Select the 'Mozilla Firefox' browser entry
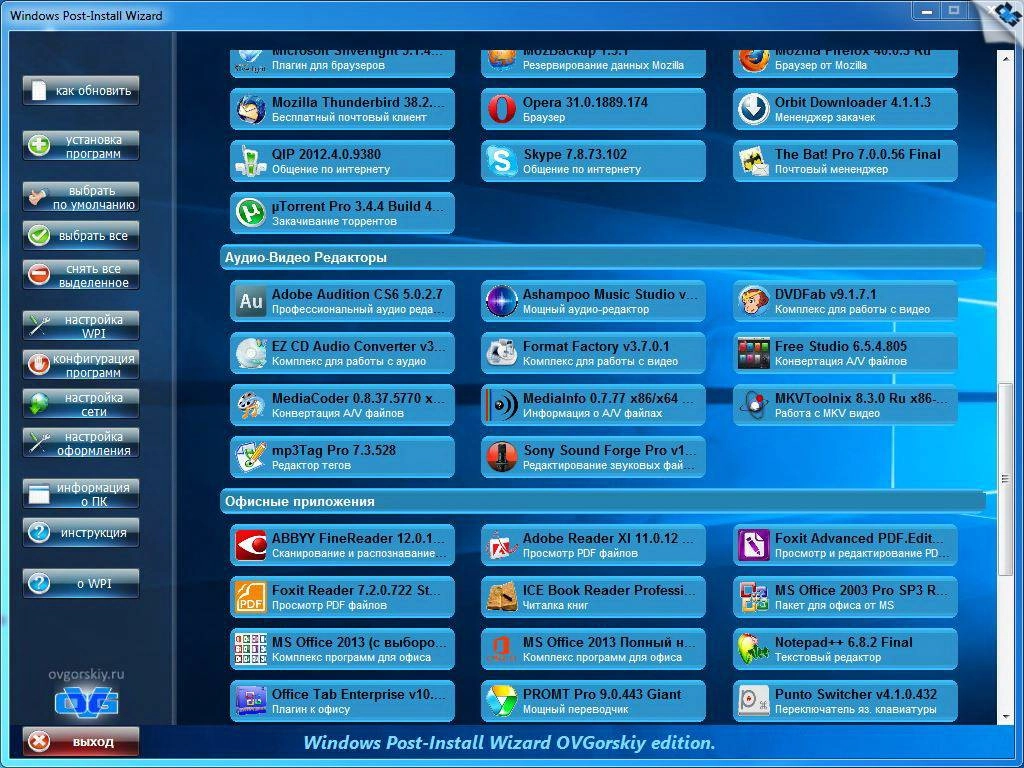Image resolution: width=1024 pixels, height=768 pixels. [x=845, y=62]
